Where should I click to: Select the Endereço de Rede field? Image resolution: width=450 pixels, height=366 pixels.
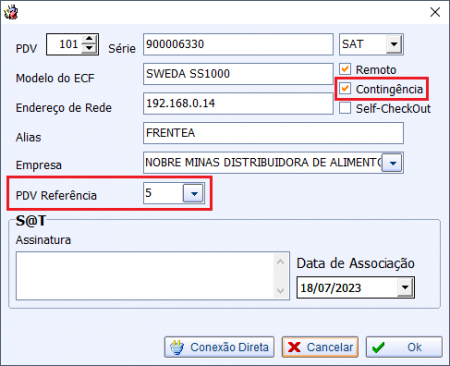(238, 104)
